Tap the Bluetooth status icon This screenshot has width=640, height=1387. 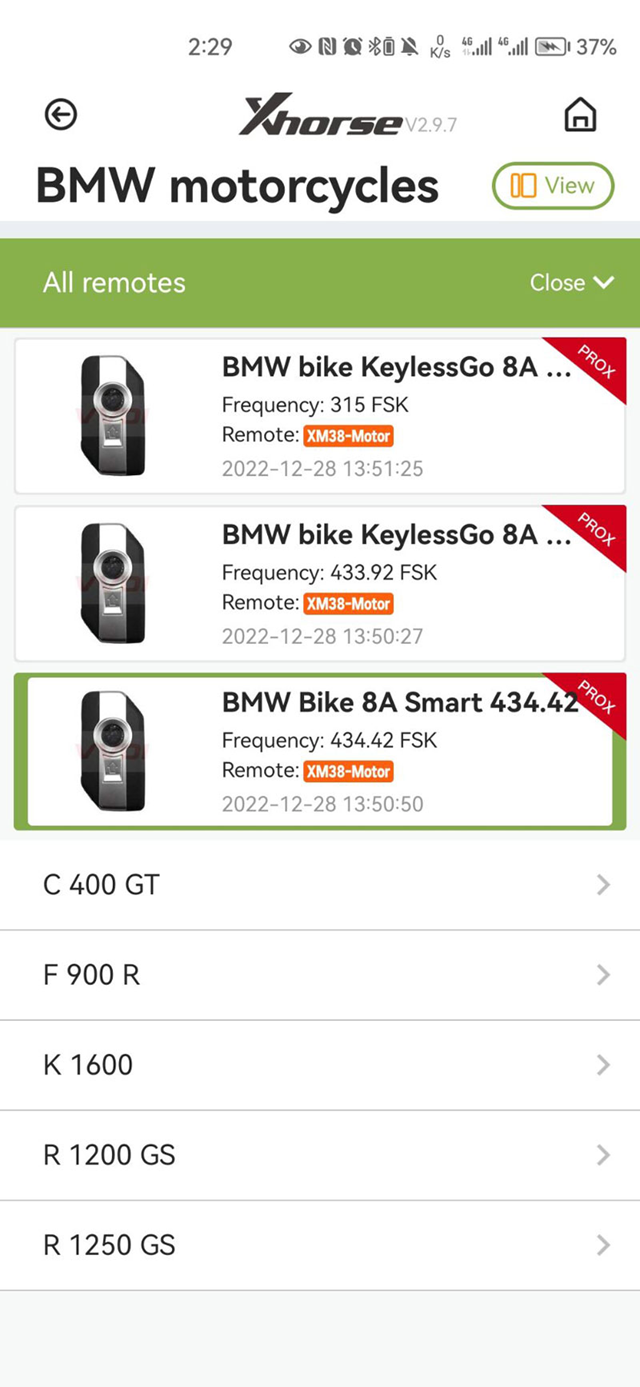click(x=375, y=47)
